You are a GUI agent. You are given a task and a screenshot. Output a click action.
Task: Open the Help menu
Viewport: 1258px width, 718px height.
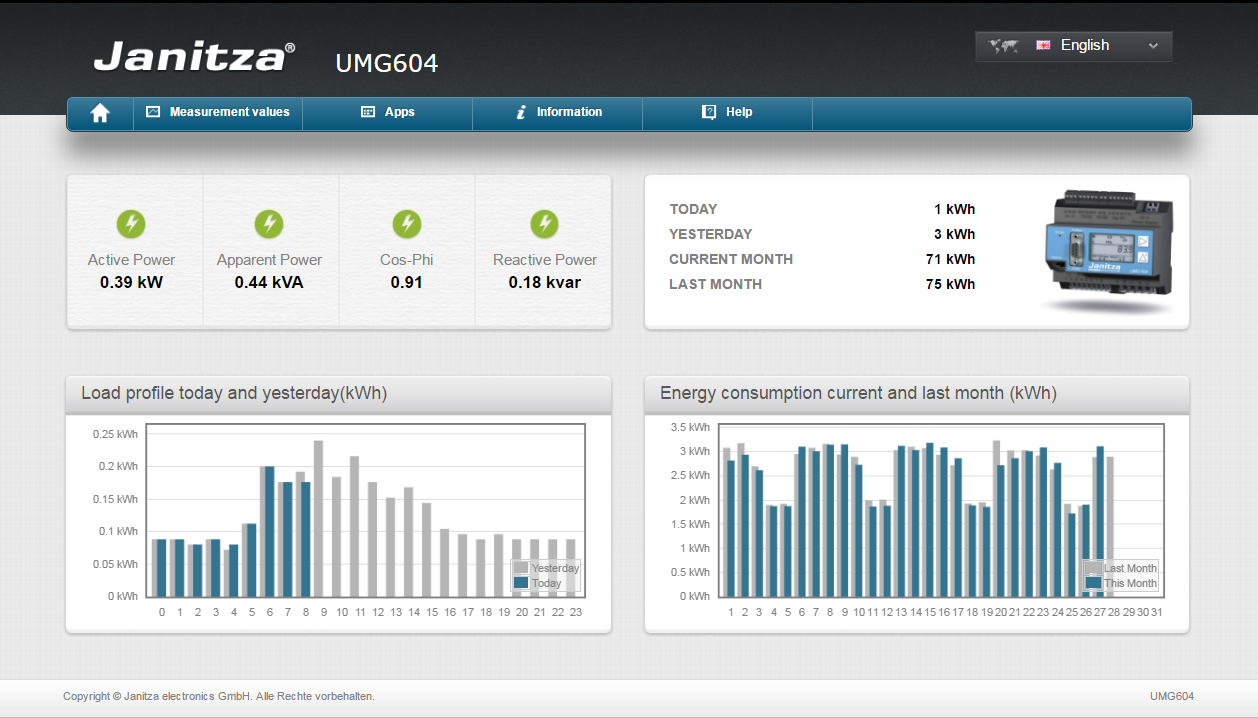pyautogui.click(x=727, y=113)
